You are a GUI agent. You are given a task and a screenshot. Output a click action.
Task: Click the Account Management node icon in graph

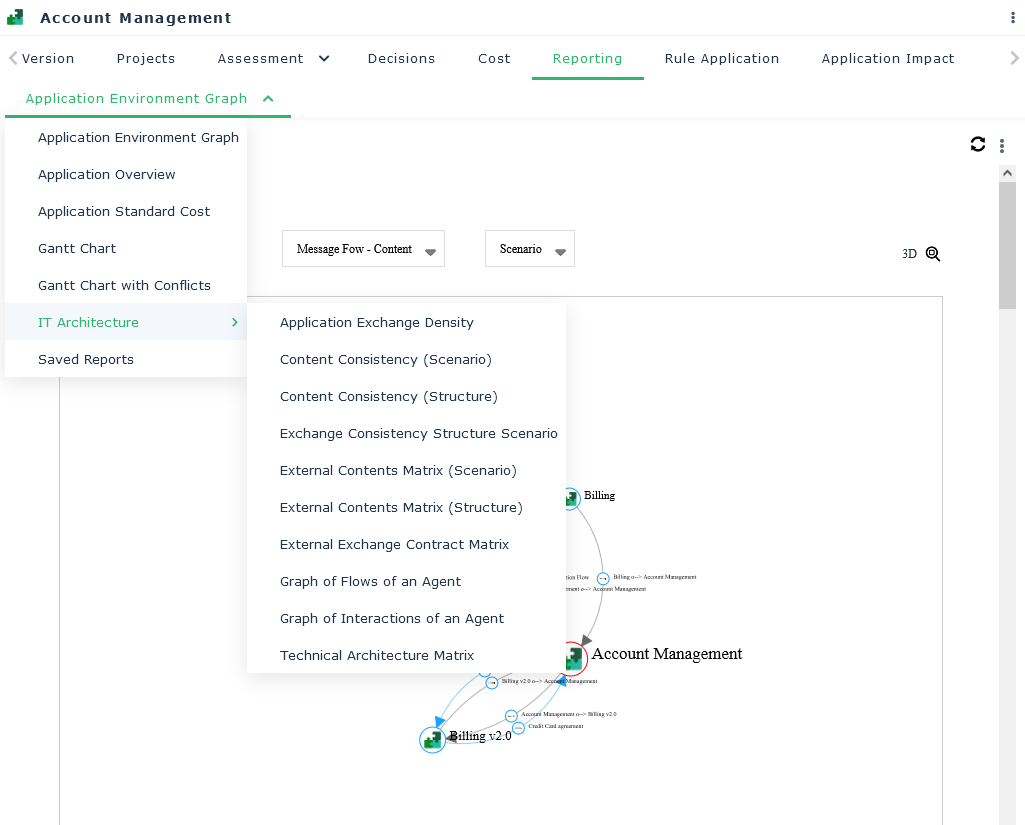tap(574, 658)
